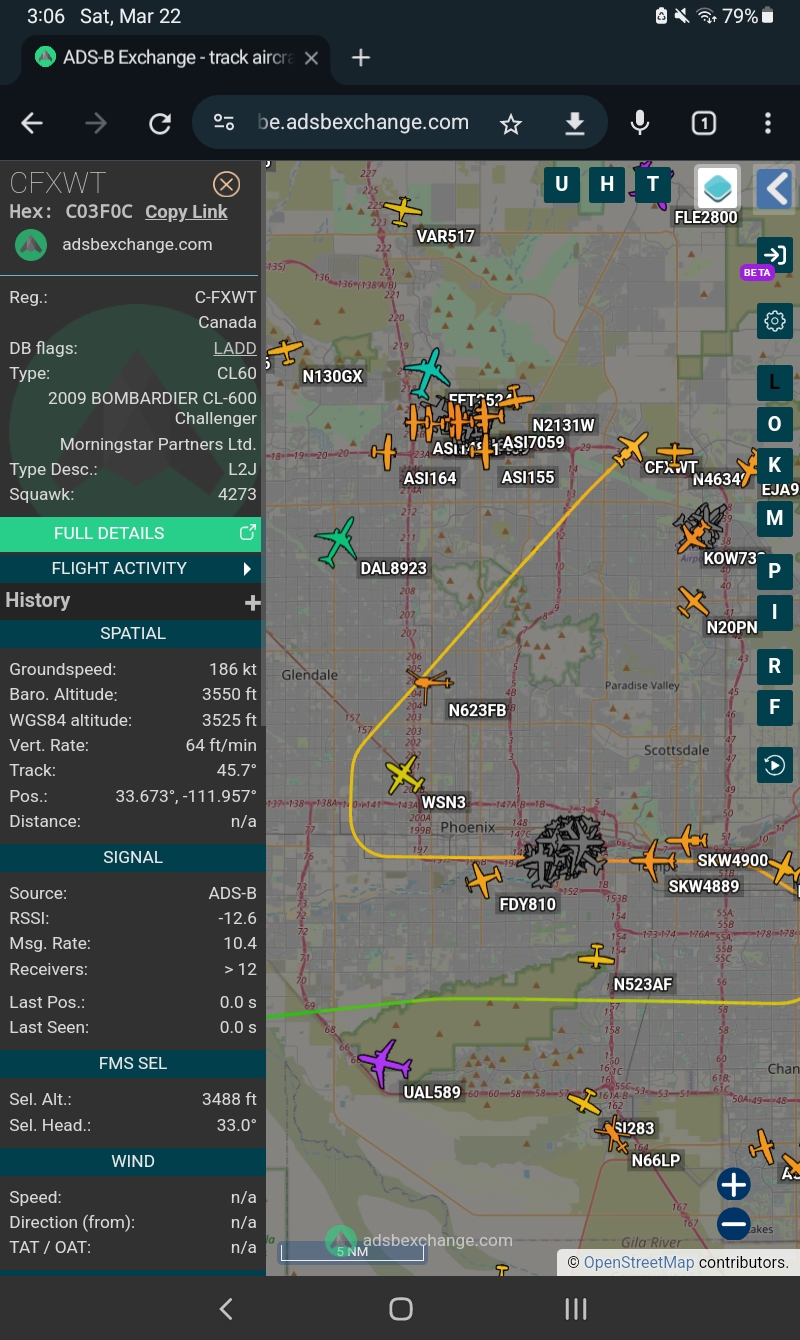Image resolution: width=800 pixels, height=1340 pixels.
Task: Select the CFXWT tracked aircraft icon
Action: click(631, 449)
